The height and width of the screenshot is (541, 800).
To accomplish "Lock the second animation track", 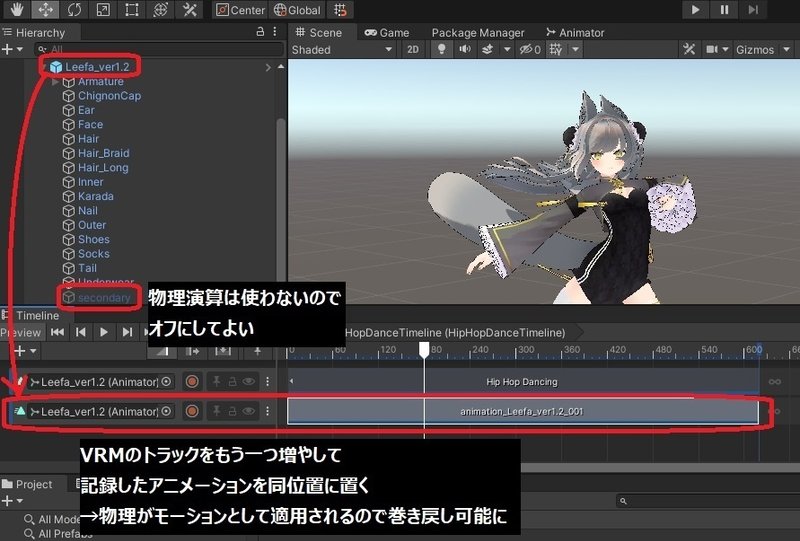I will click(232, 411).
